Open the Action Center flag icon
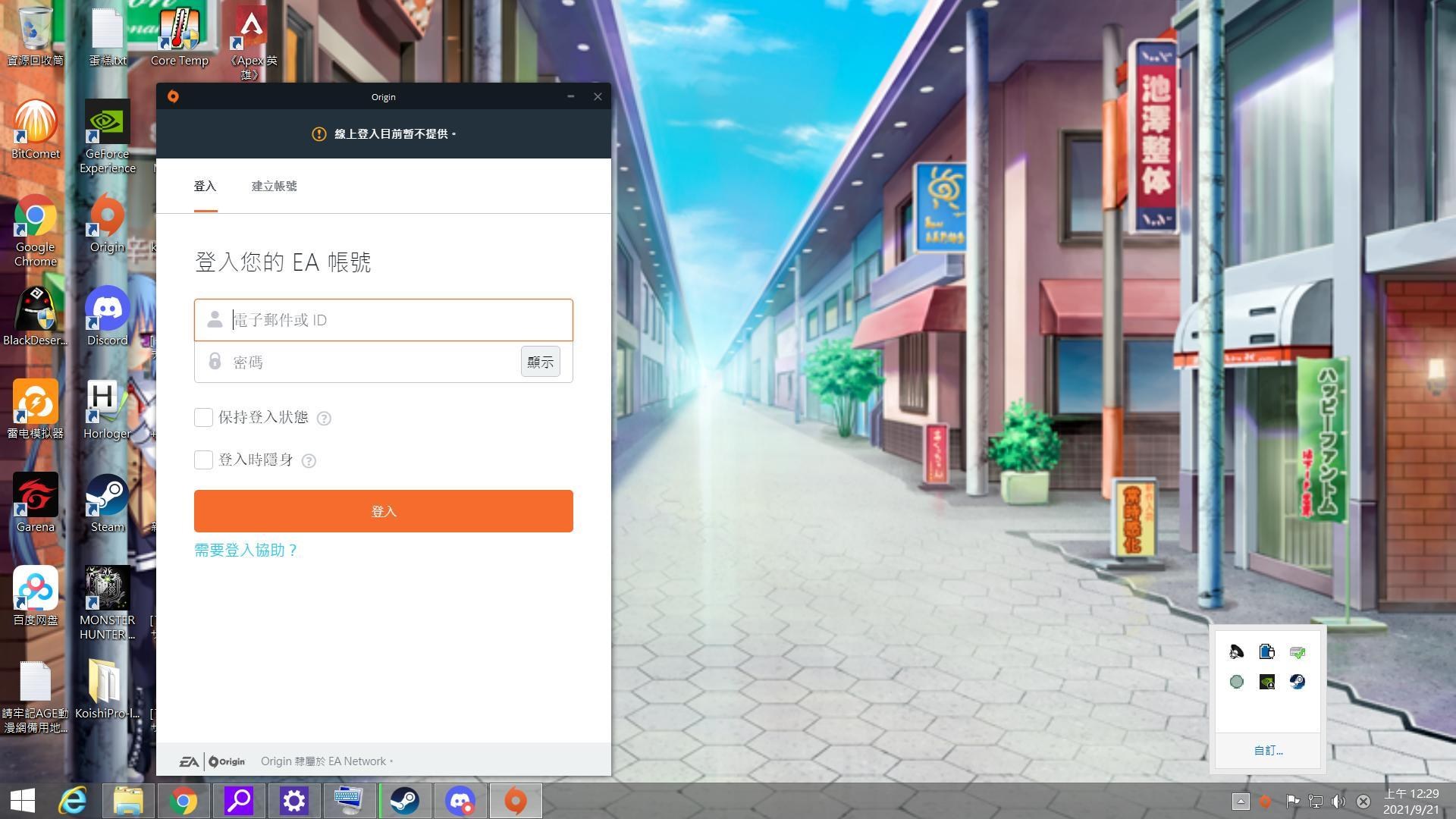 (x=1292, y=801)
